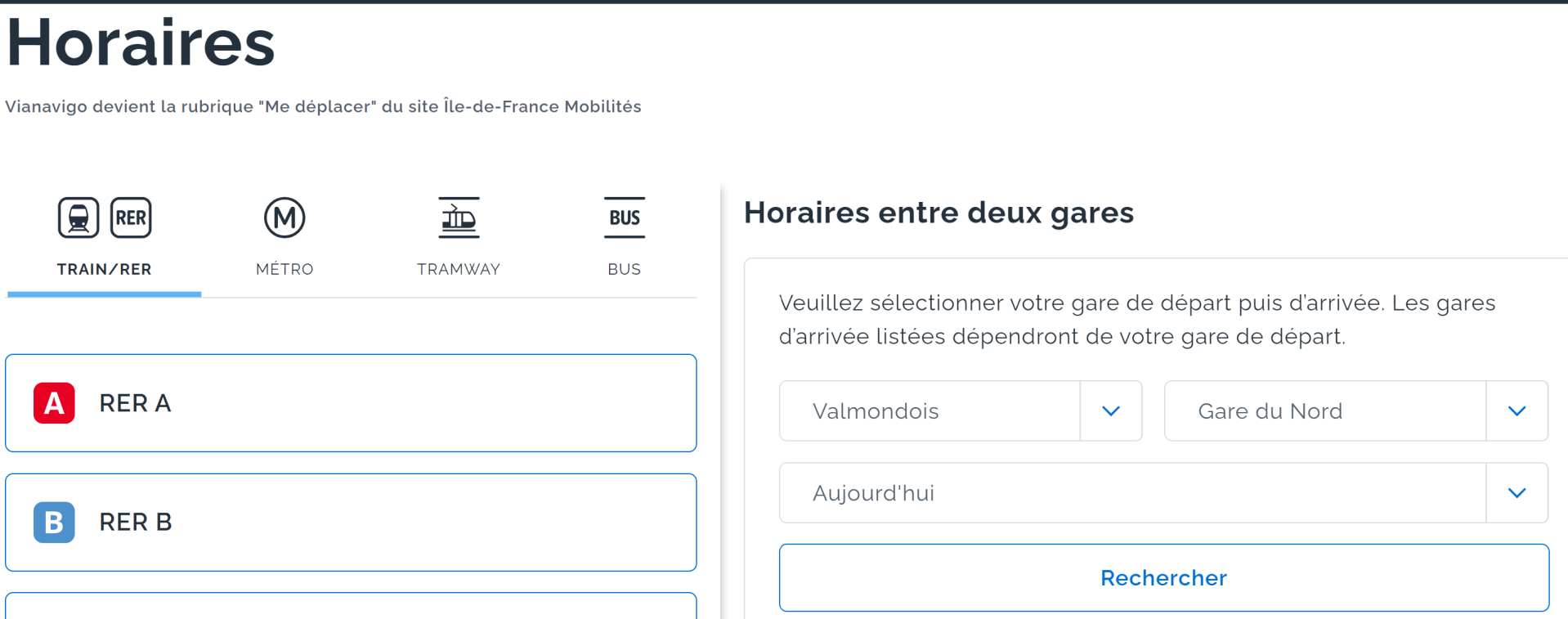Screen dimensions: 1568x619
Task: Open the TRAMWAY tab label
Action: pyautogui.click(x=459, y=269)
